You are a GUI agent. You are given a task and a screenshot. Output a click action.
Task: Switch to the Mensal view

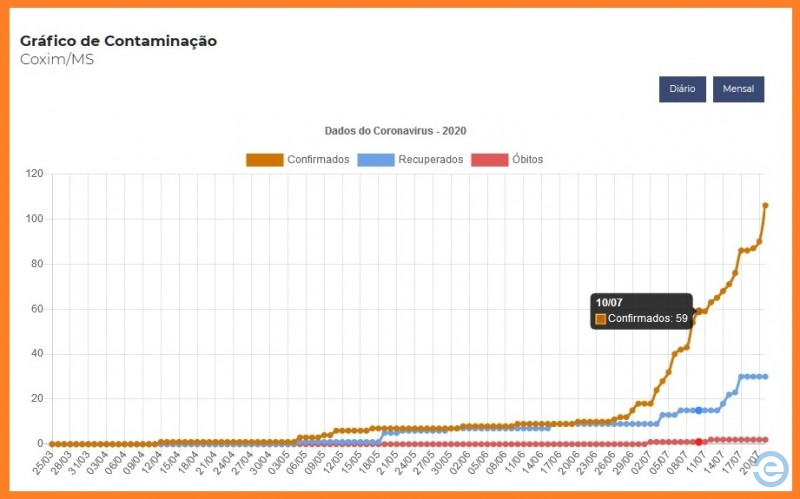(738, 89)
